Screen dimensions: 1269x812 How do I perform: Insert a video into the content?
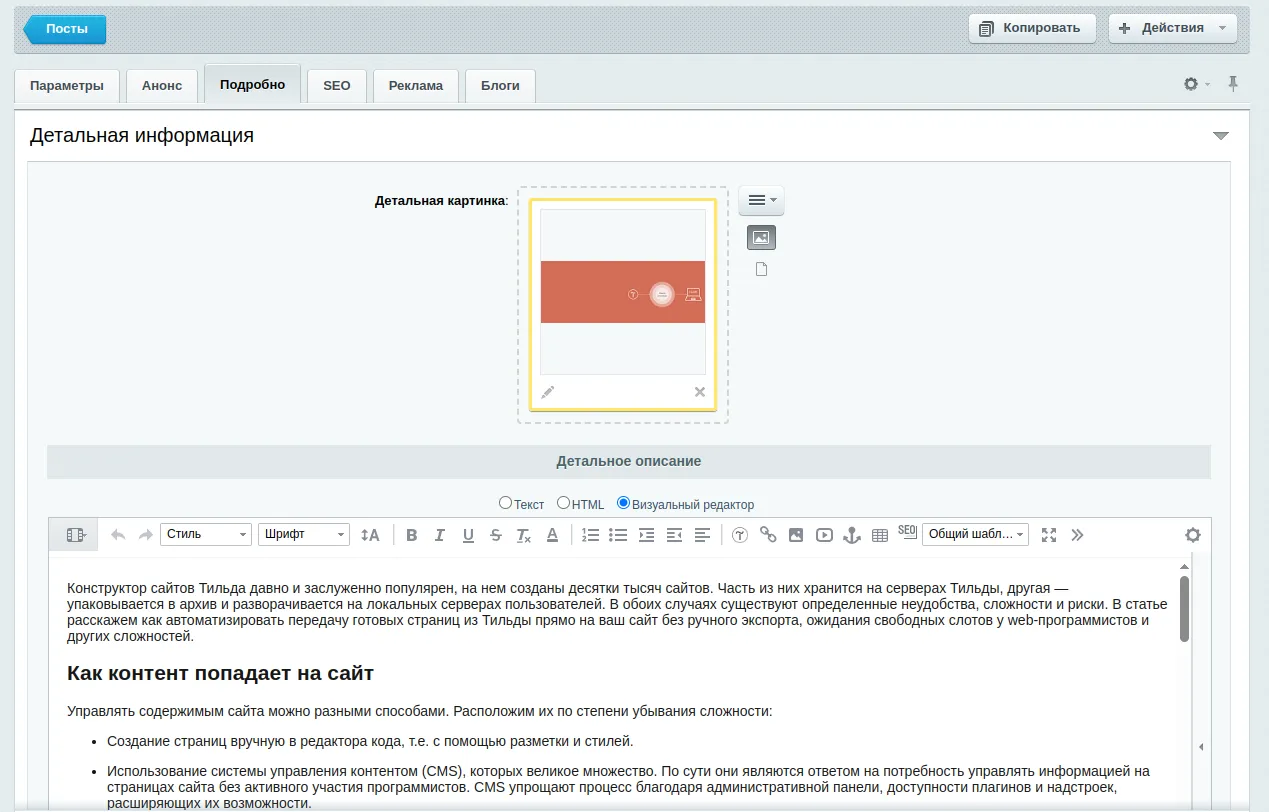point(824,535)
